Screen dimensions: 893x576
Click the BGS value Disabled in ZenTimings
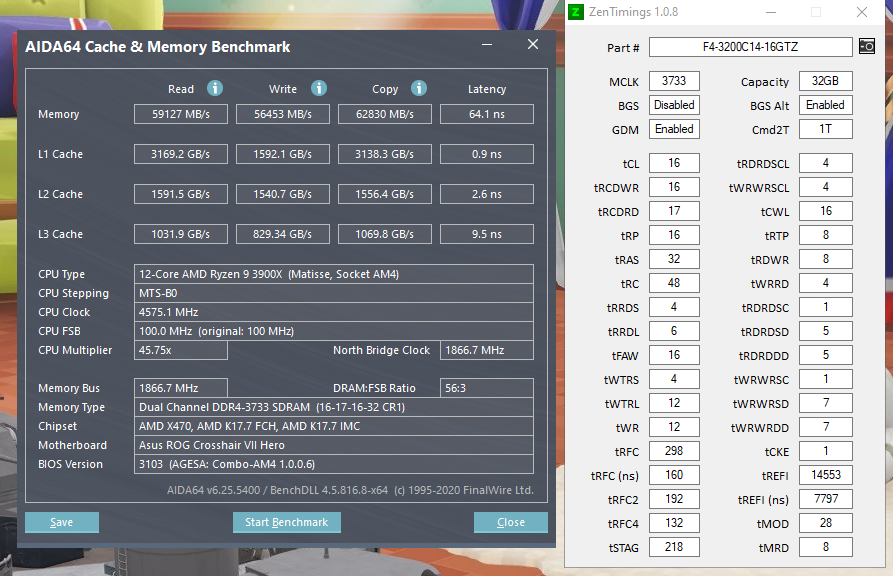674,105
